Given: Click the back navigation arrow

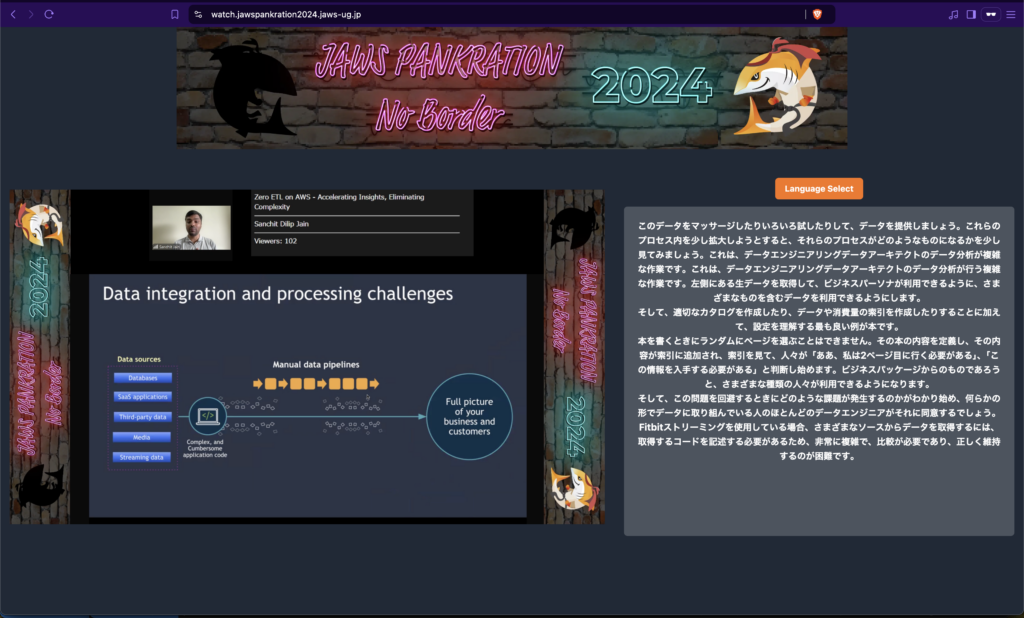Looking at the screenshot, I should pyautogui.click(x=12, y=14).
